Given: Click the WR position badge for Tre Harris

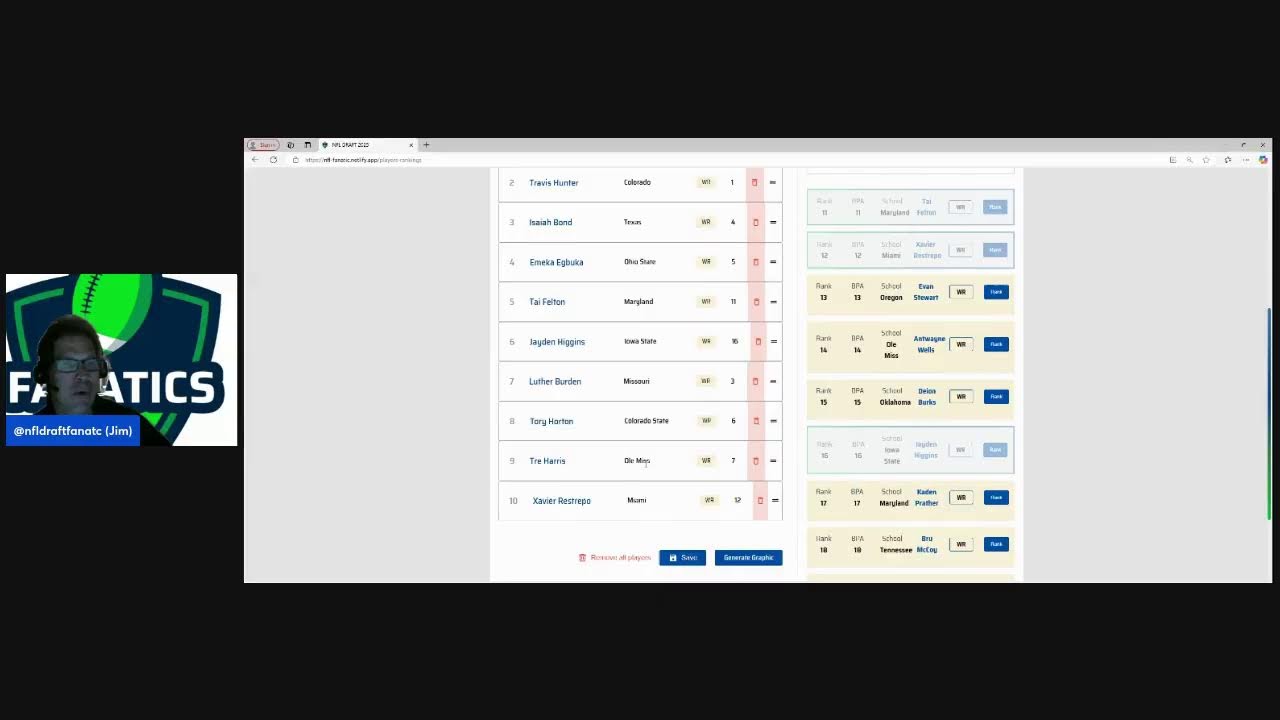Looking at the screenshot, I should (706, 461).
